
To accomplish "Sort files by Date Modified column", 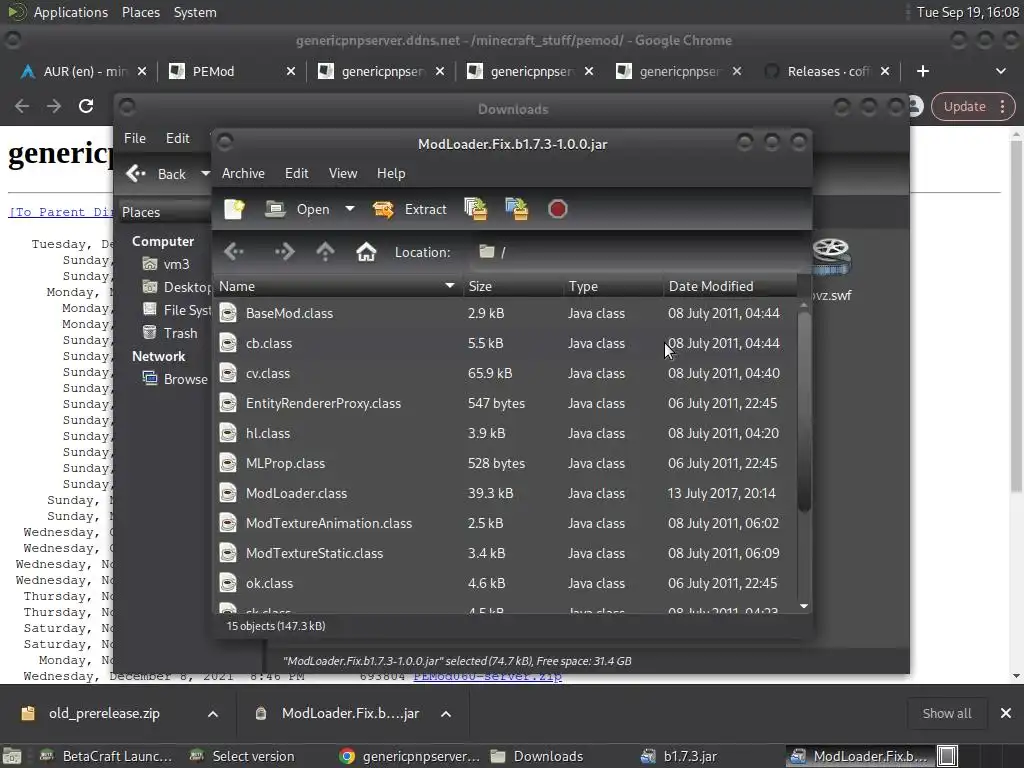I will point(730,286).
